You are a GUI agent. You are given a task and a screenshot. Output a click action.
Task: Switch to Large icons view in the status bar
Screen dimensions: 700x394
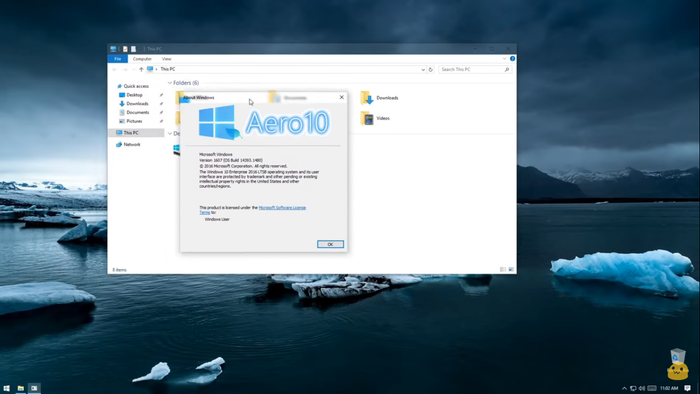511,270
